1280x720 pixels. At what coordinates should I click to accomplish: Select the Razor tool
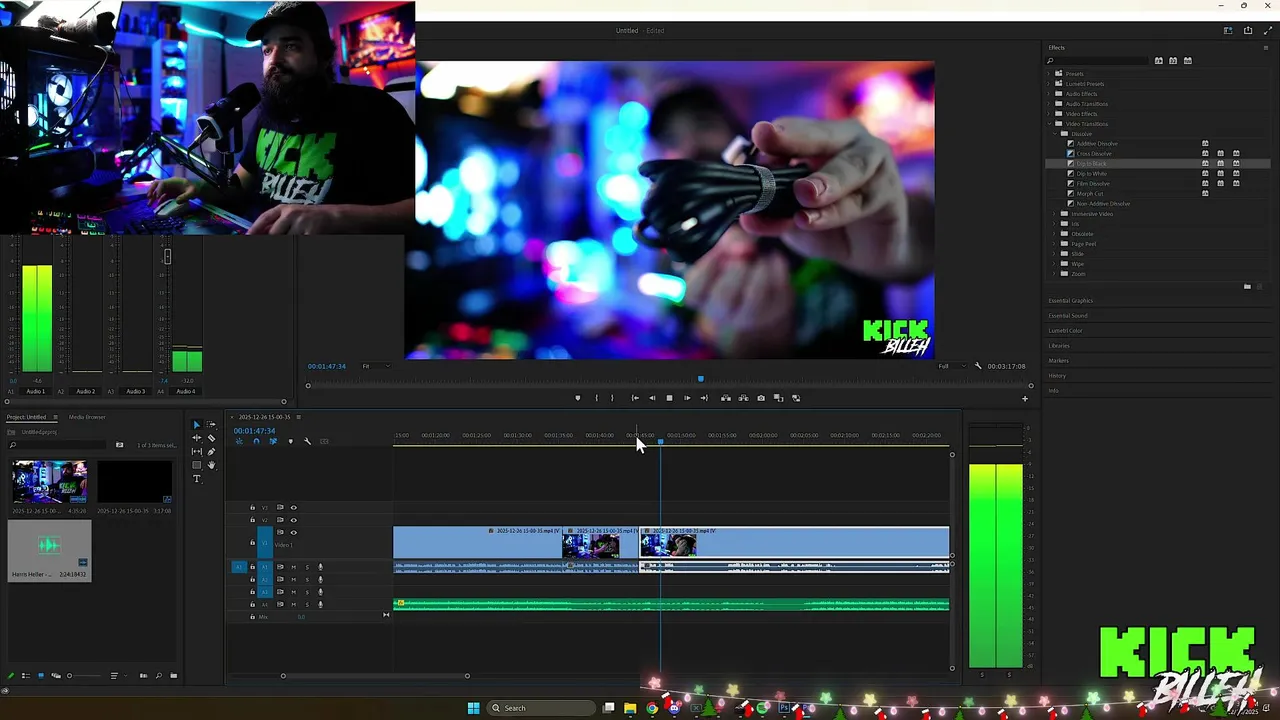coord(211,438)
